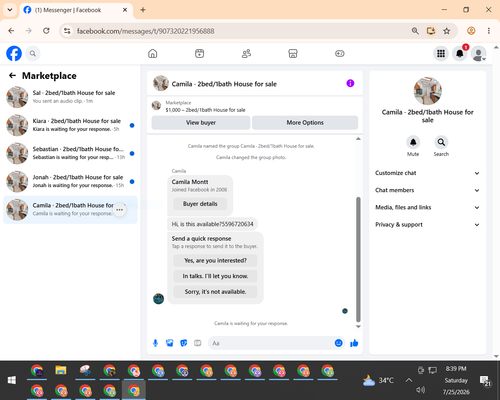500x400 pixels.
Task: Open the taskbar volume speaker icon
Action: [421, 390]
